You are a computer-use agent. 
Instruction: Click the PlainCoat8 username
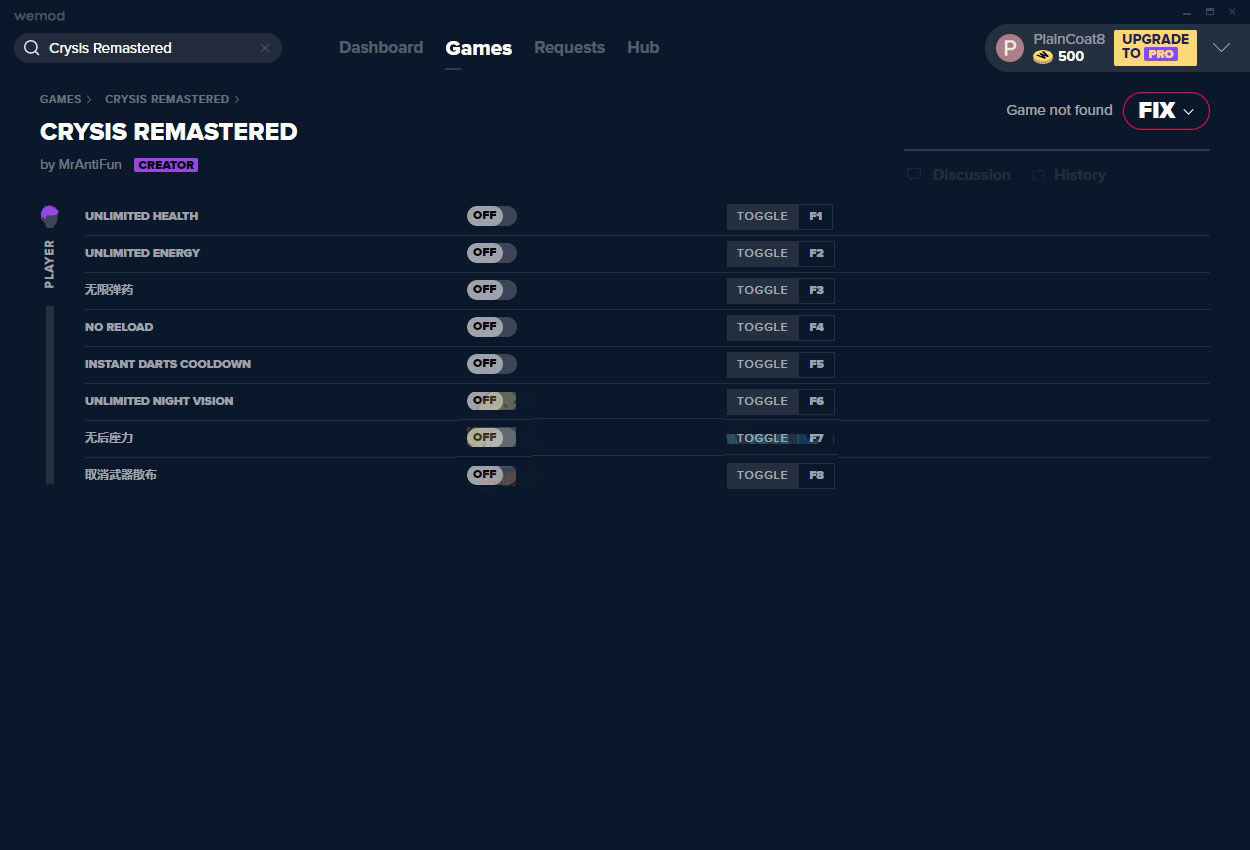1069,39
